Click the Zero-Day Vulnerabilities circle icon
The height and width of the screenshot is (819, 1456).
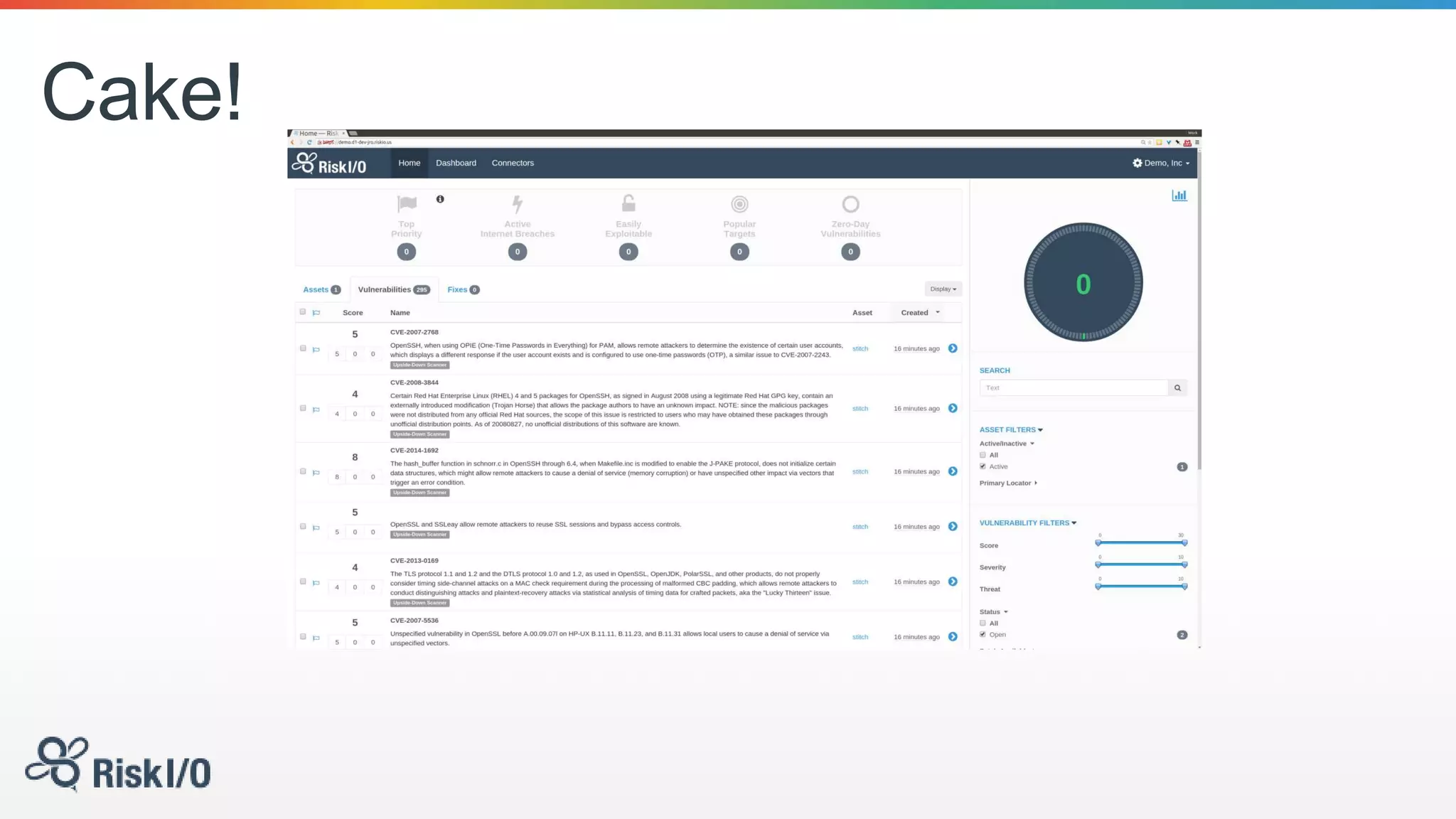850,205
